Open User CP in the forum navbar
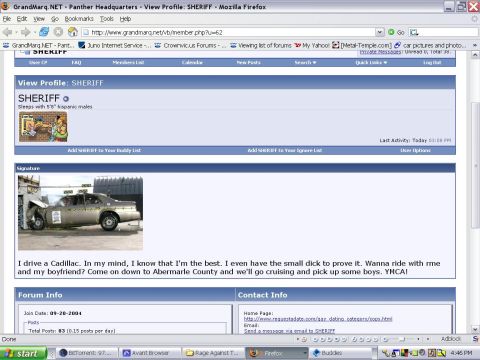The height and width of the screenshot is (360, 480). point(38,62)
